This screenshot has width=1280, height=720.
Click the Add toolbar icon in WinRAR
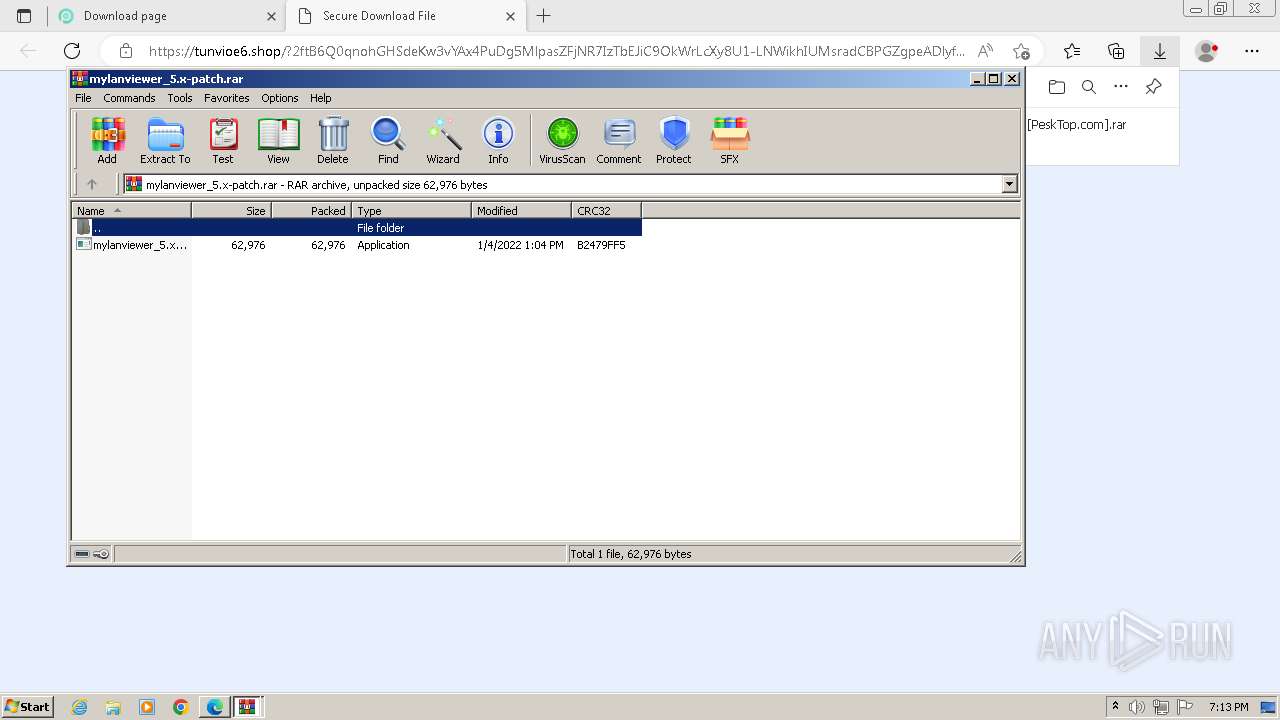[107, 141]
